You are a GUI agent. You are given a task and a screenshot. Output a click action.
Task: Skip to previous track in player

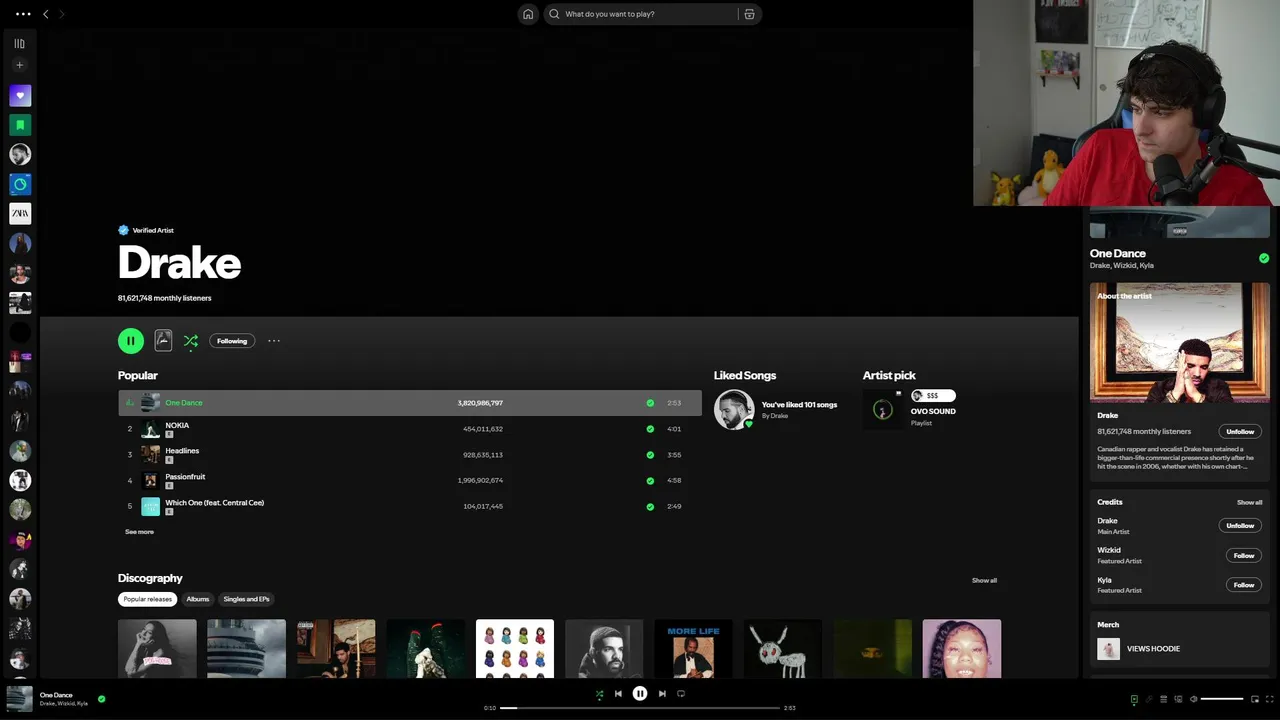[x=618, y=693]
